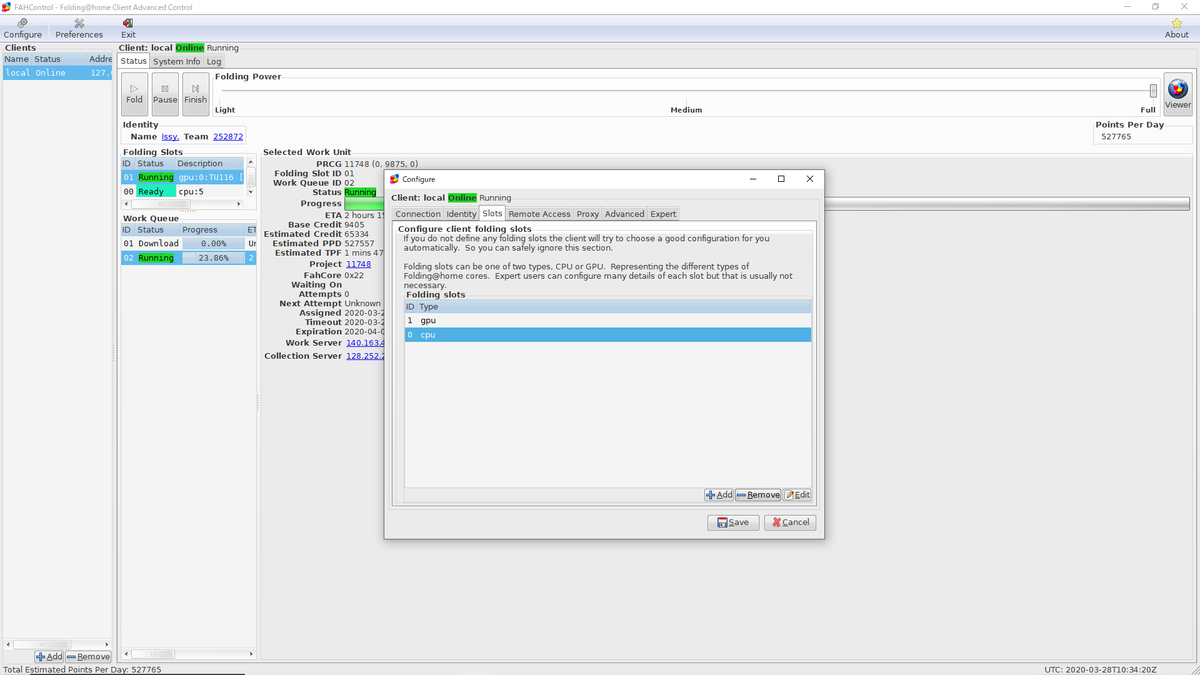Remove the selected folding slot
The width and height of the screenshot is (1200, 675).
click(758, 495)
